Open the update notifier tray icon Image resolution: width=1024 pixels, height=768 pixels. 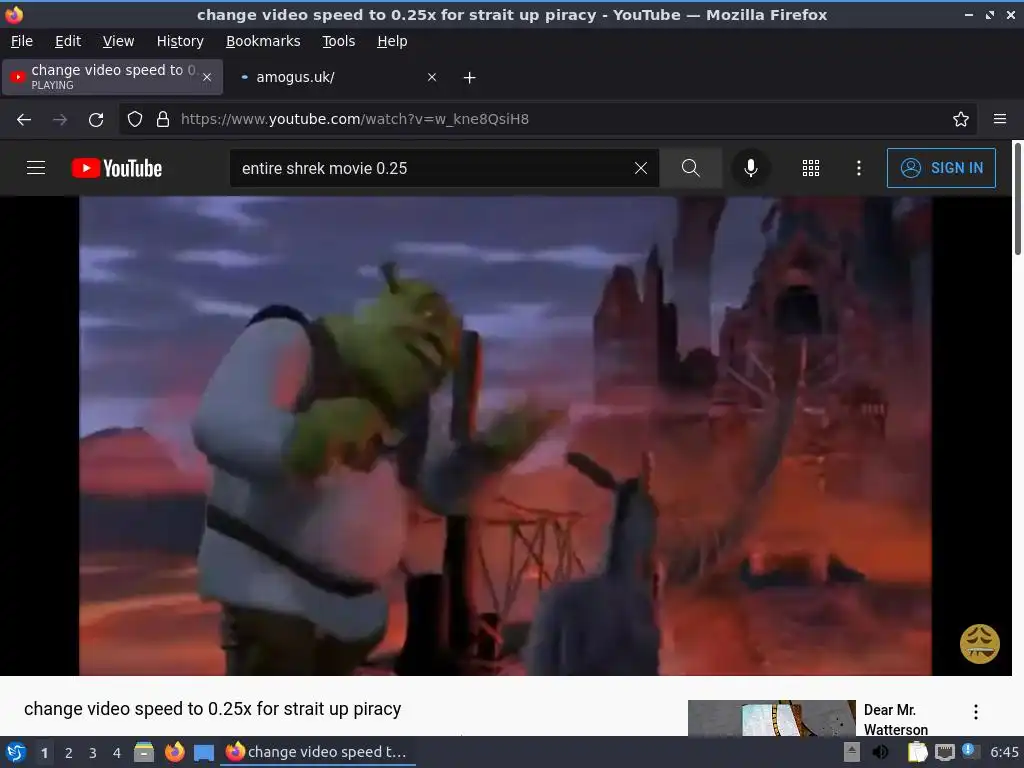click(970, 751)
